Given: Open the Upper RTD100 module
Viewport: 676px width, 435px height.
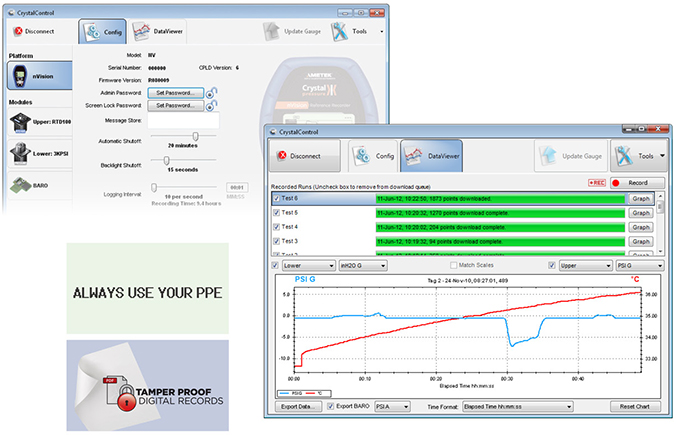Looking at the screenshot, I should [x=32, y=122].
